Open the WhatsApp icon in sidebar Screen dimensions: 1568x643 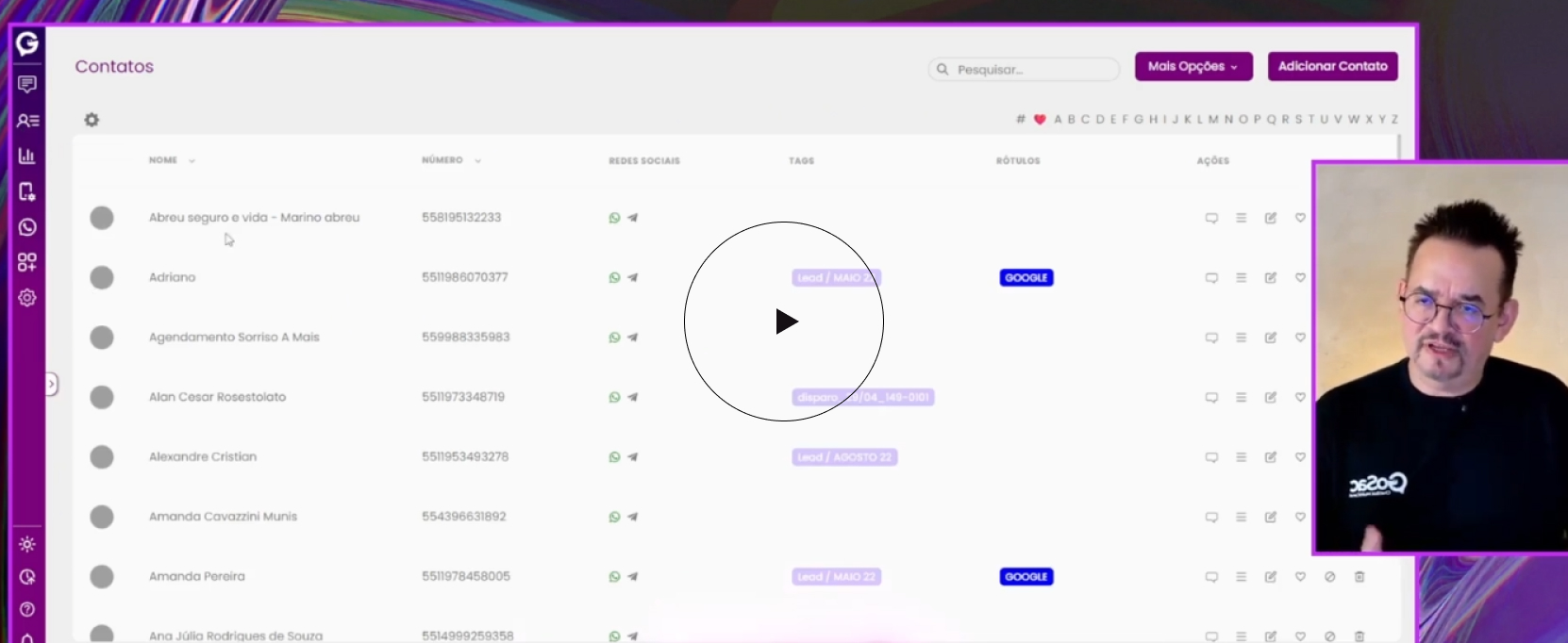pyautogui.click(x=27, y=227)
